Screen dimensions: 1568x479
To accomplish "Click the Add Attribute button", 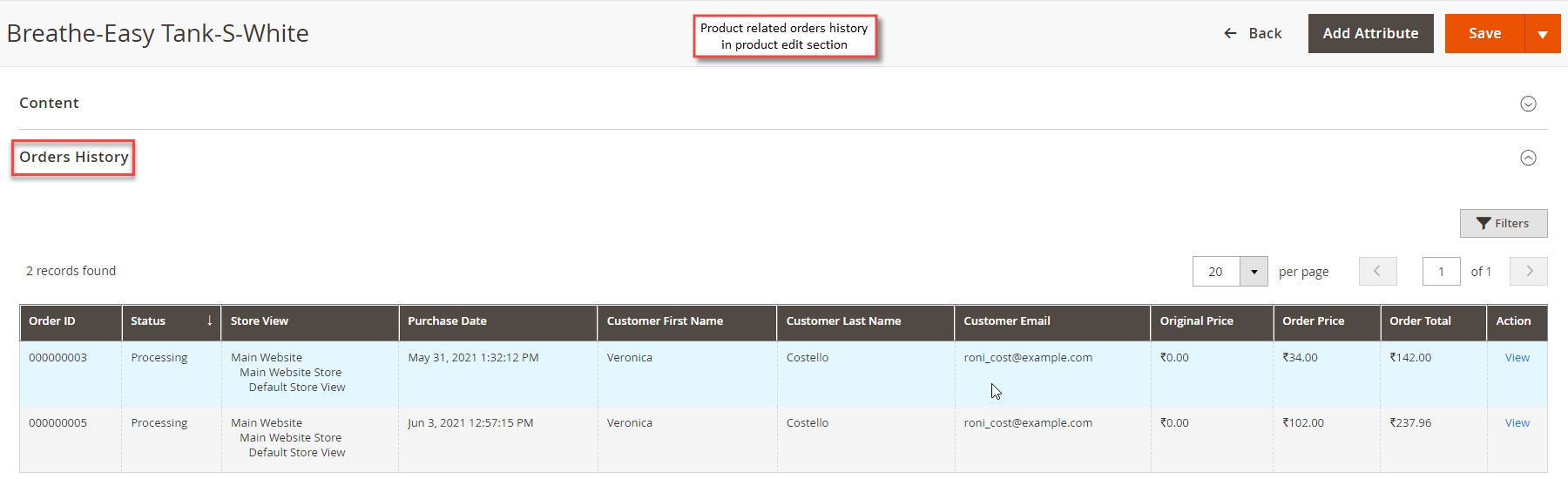I will 1370,33.
